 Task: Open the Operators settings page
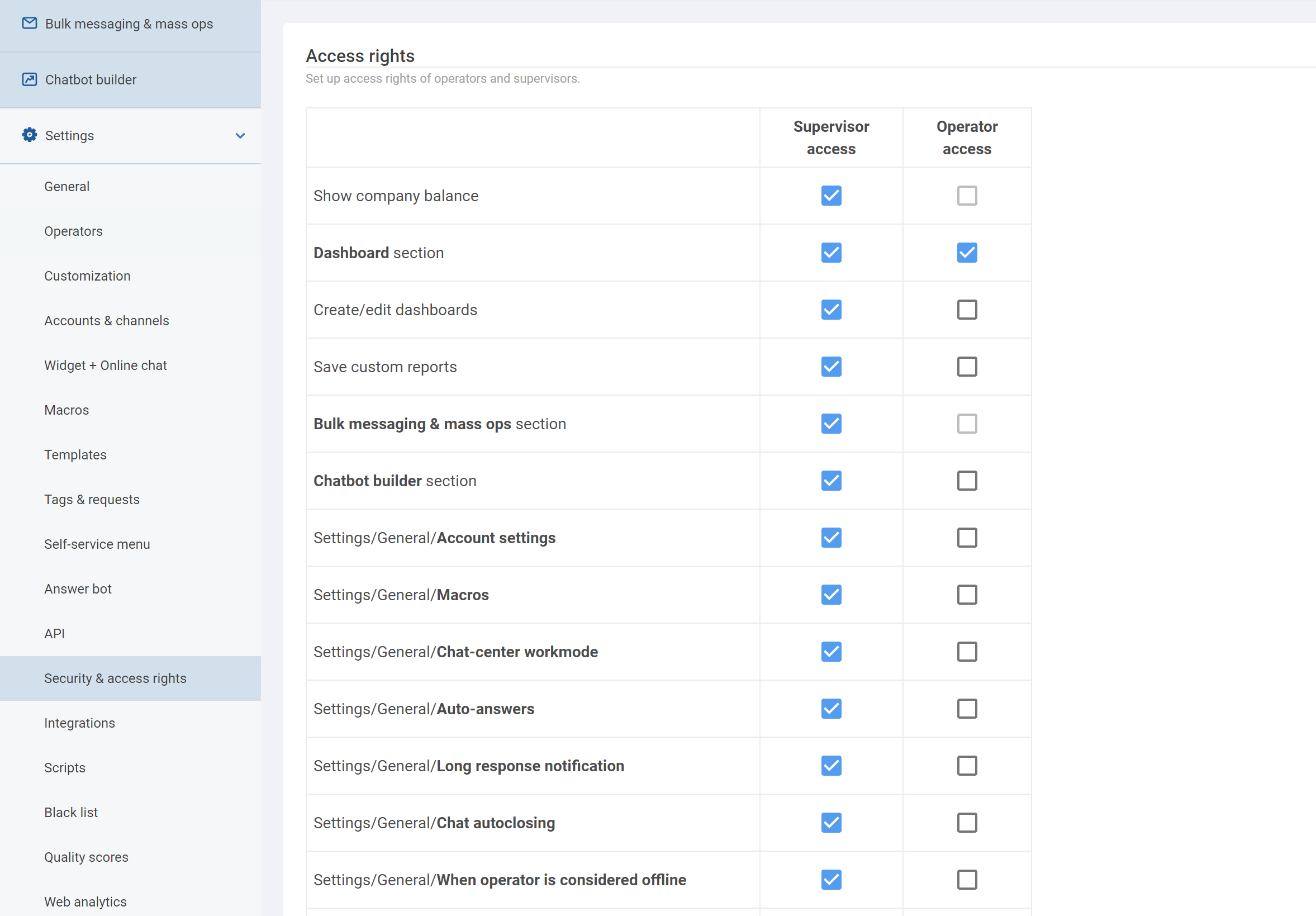coord(73,231)
